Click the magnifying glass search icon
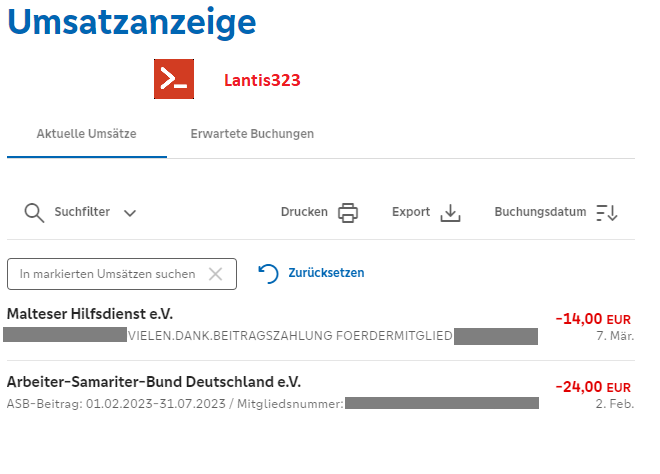The height and width of the screenshot is (474, 660). [34, 212]
